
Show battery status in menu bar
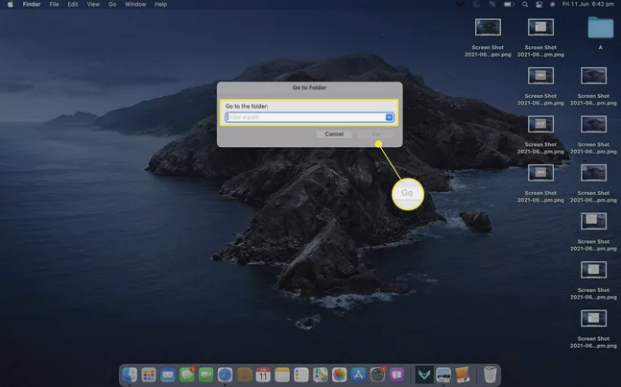tap(509, 4)
